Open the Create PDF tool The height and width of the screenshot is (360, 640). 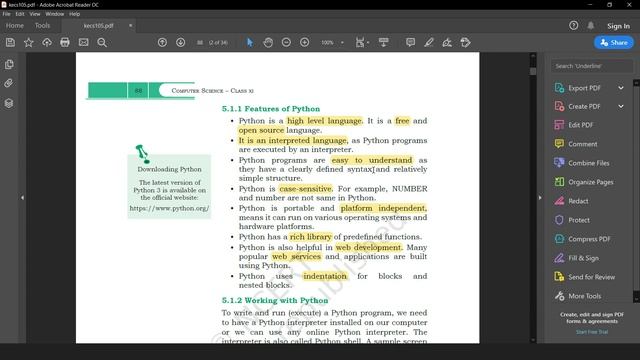coord(584,107)
